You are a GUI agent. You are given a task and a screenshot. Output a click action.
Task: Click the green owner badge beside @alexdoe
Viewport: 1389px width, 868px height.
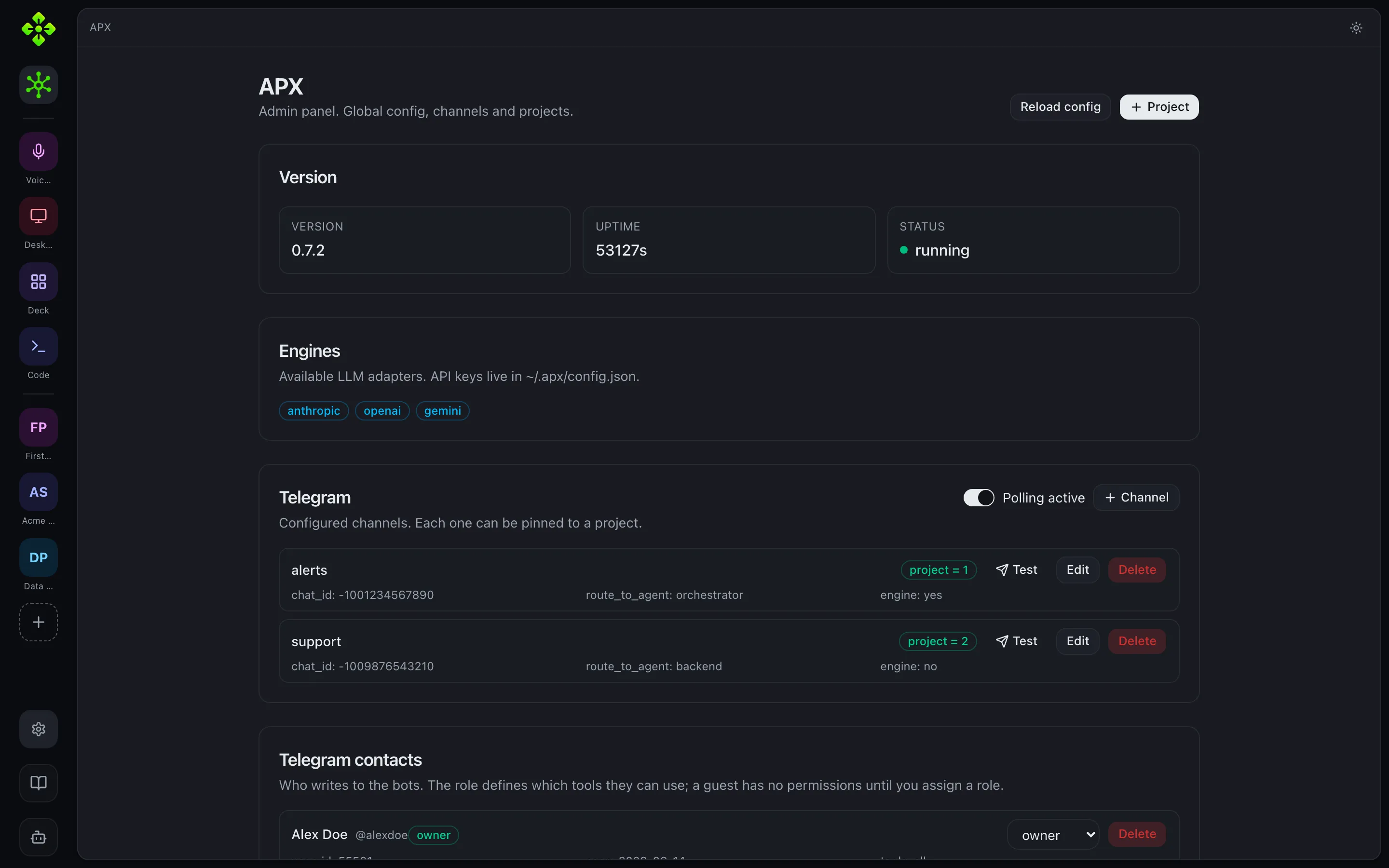click(x=434, y=835)
